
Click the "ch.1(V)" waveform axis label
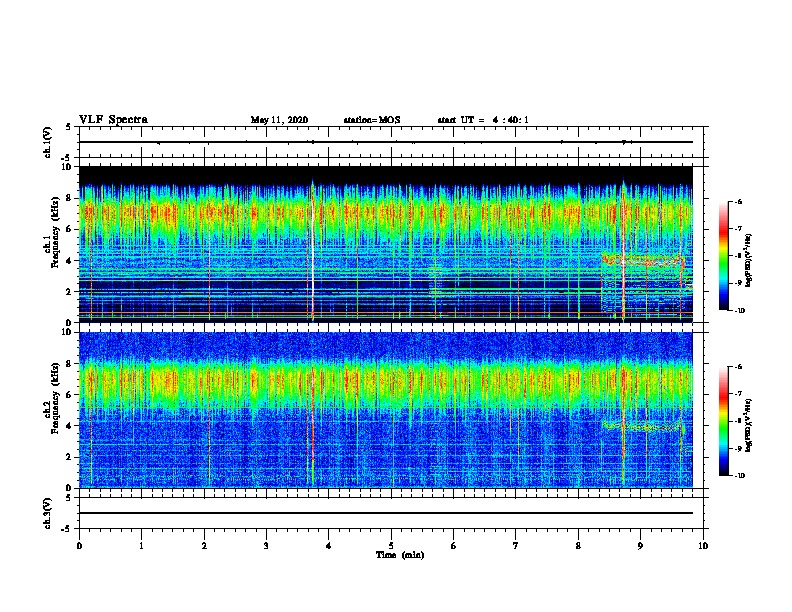48,142
